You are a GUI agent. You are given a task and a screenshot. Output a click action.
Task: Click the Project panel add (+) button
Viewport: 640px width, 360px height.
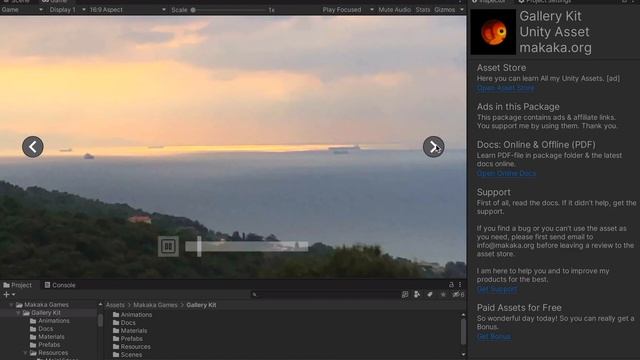tap(9, 294)
